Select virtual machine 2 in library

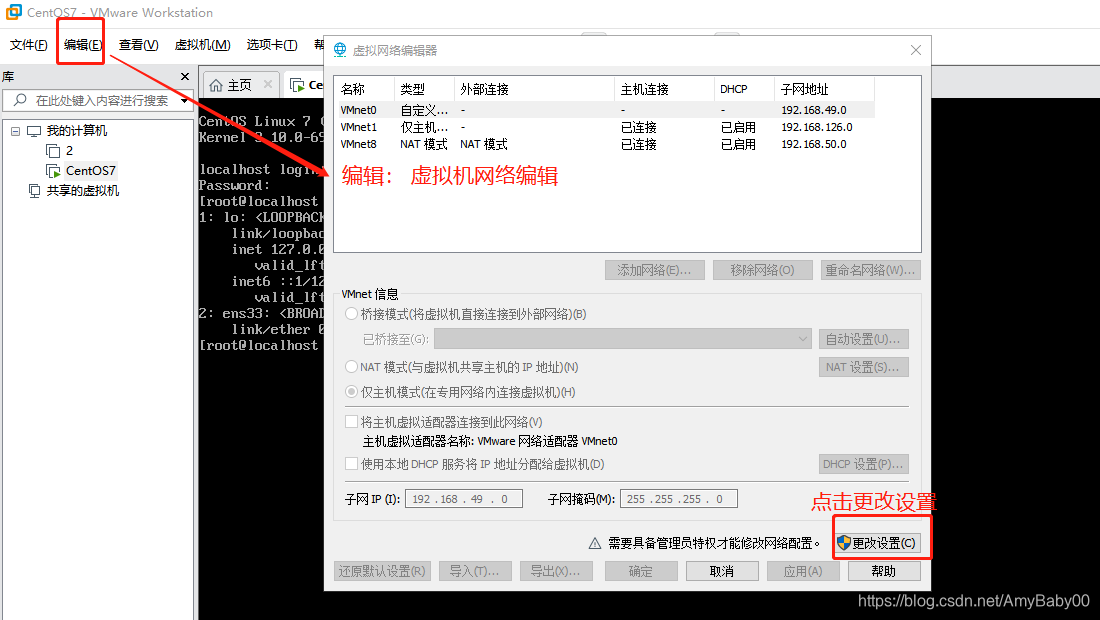click(69, 151)
